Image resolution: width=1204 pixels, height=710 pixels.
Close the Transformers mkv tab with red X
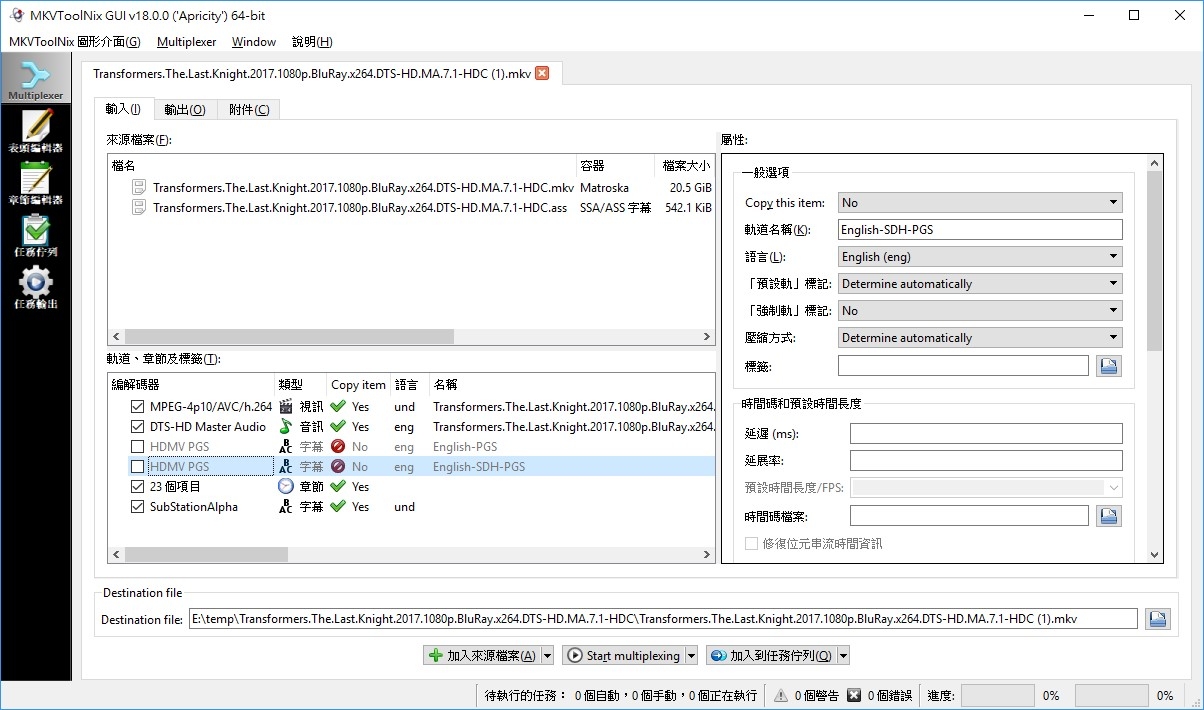pos(542,73)
